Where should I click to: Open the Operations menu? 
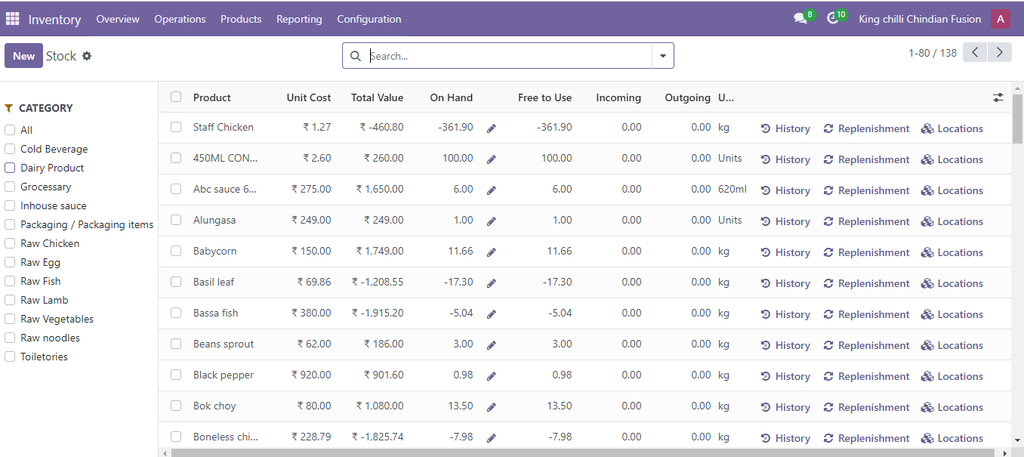pyautogui.click(x=180, y=19)
